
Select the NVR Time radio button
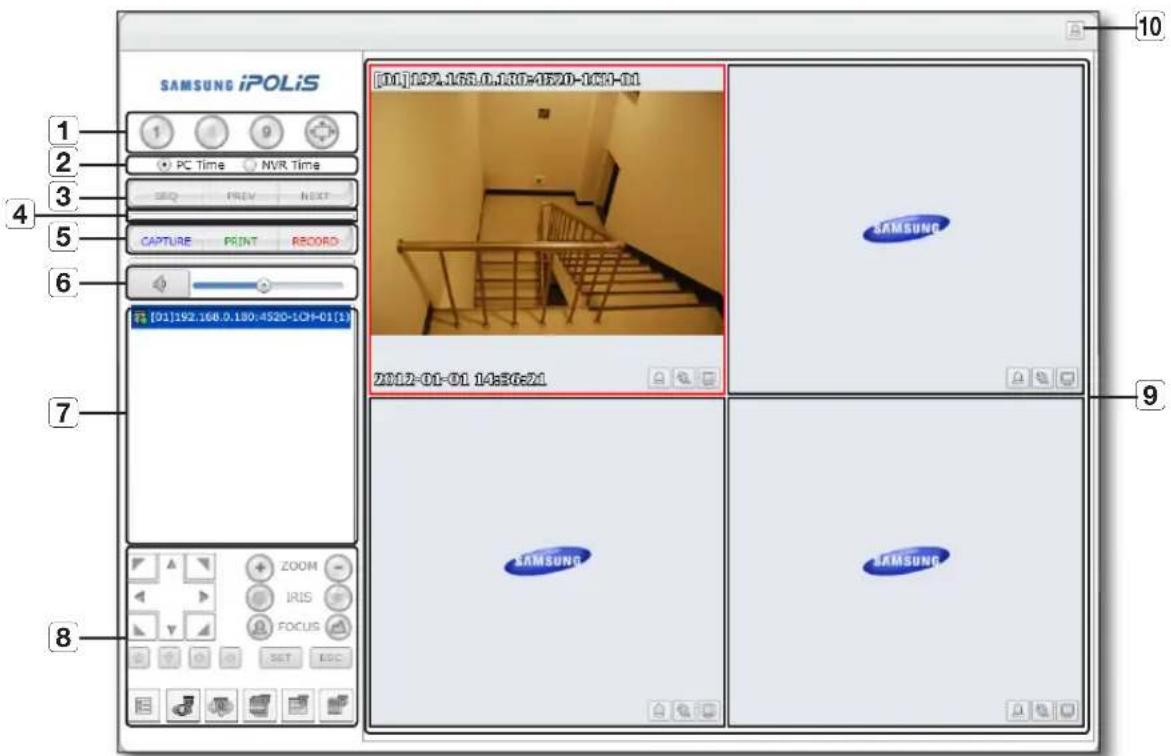[x=250, y=165]
